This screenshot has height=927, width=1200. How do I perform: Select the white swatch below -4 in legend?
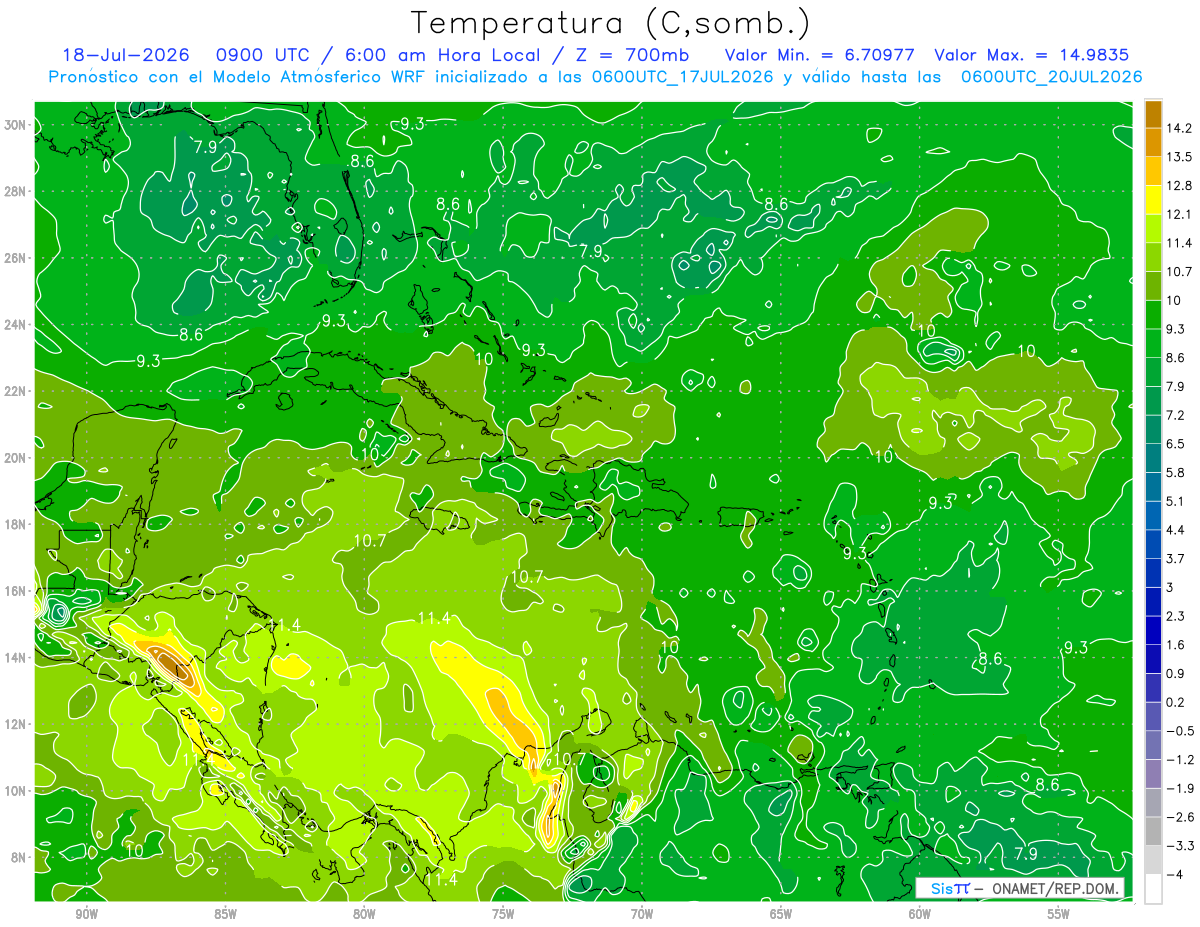(x=1153, y=889)
